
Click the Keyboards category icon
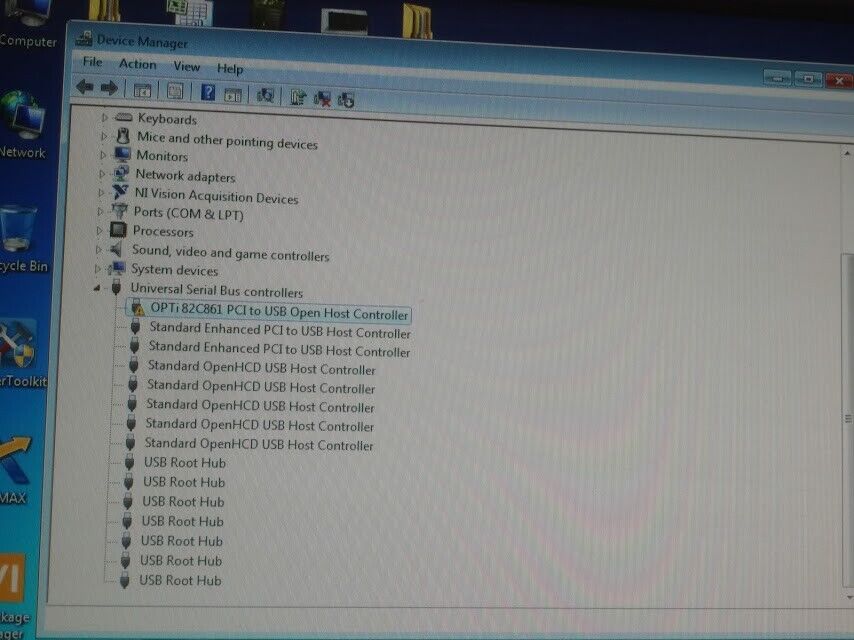[x=124, y=117]
